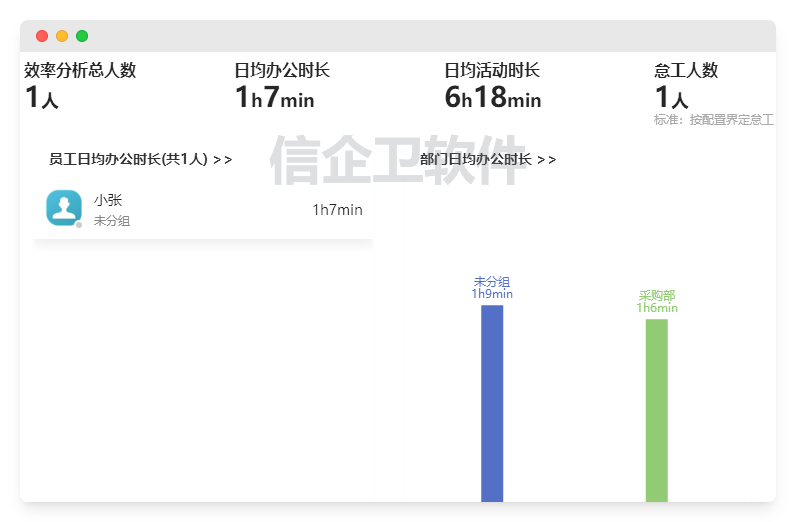The width and height of the screenshot is (796, 522).
Task: Click the yellow minimize window button
Action: 62,36
